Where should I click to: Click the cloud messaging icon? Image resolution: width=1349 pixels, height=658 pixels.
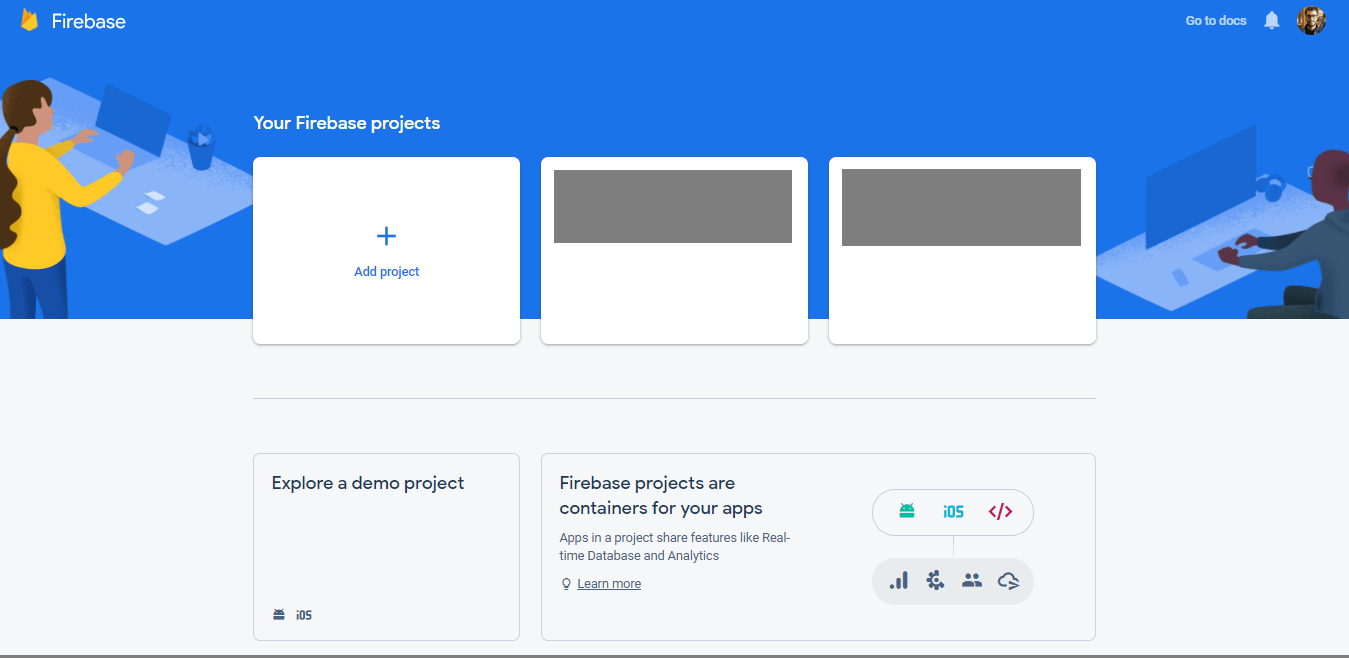click(x=1008, y=581)
